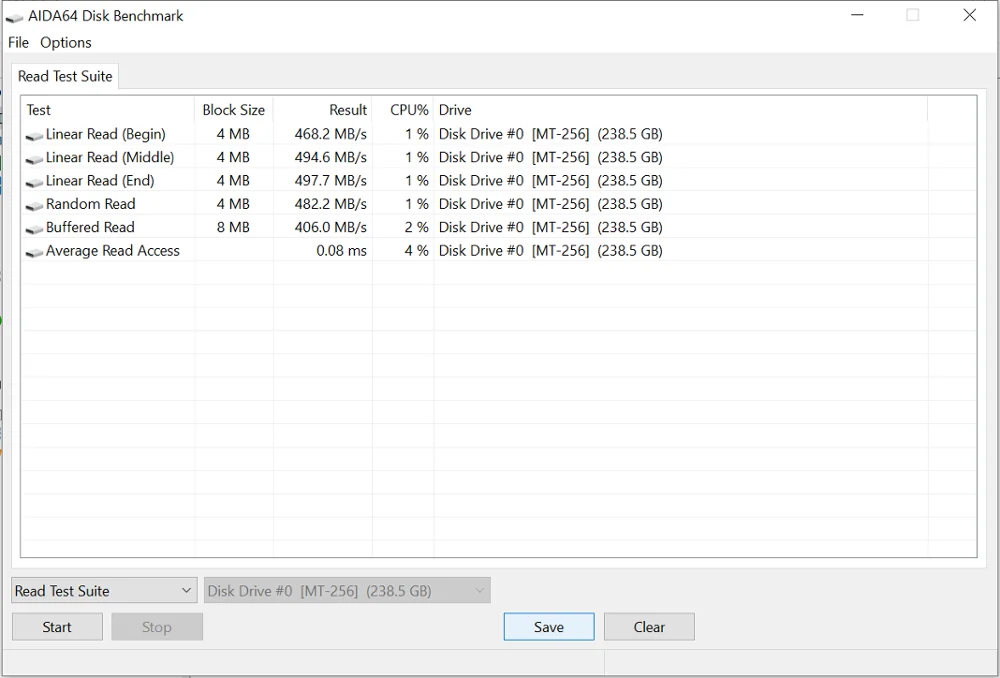
Task: Click the 406.0 MB/s result value
Action: point(330,227)
